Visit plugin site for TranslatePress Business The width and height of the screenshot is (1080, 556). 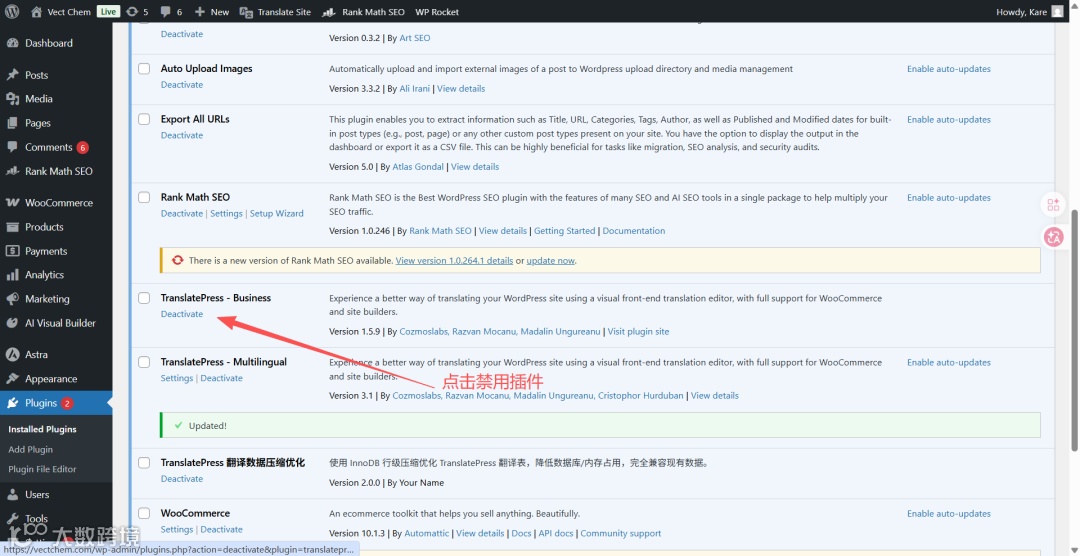[x=638, y=331]
